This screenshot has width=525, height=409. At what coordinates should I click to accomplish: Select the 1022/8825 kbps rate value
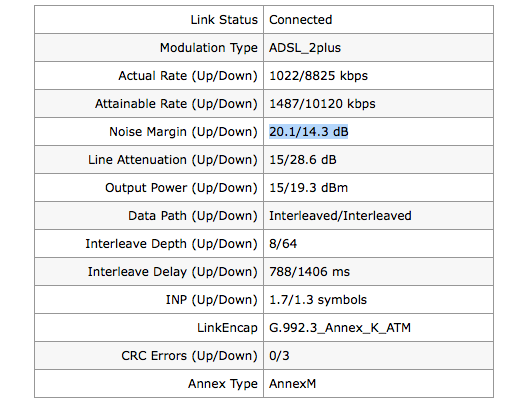click(318, 76)
